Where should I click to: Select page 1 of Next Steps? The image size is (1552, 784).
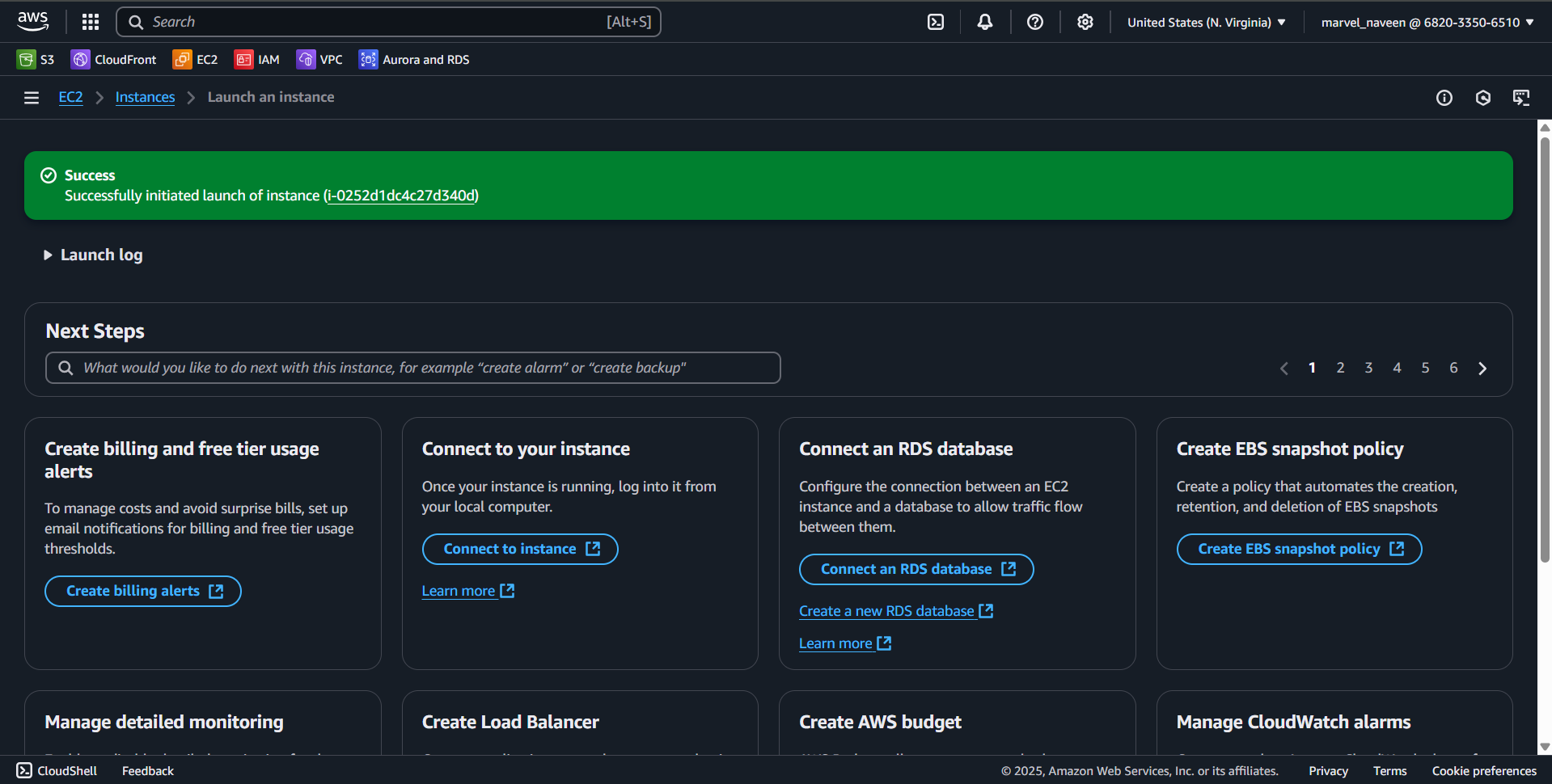click(x=1312, y=368)
